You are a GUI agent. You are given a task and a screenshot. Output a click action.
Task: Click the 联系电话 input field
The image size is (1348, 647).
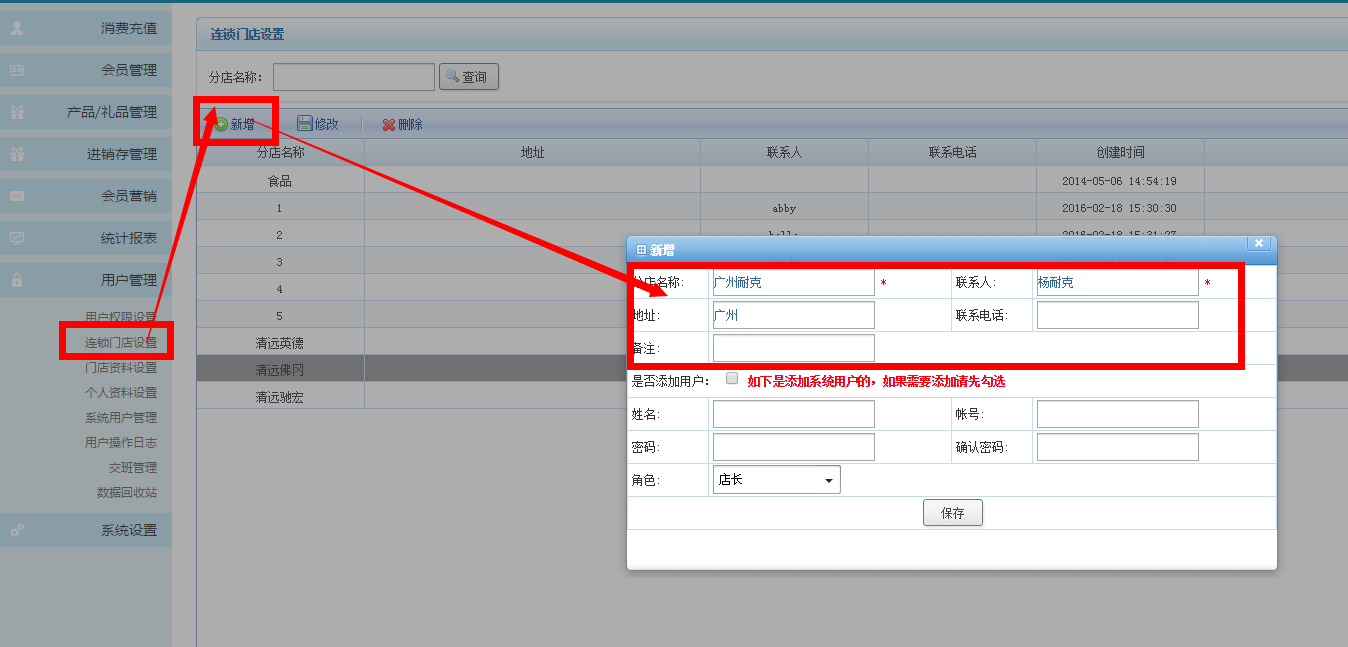(x=1117, y=315)
